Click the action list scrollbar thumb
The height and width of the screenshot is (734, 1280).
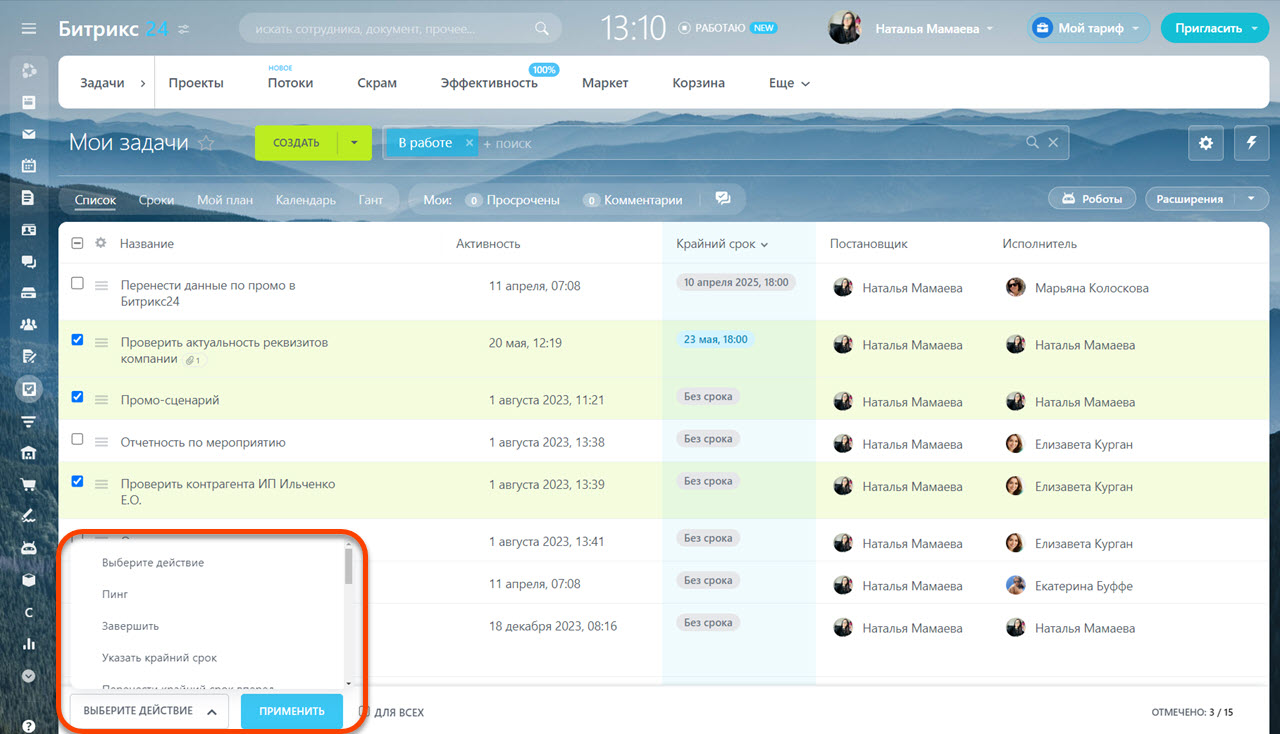point(348,565)
